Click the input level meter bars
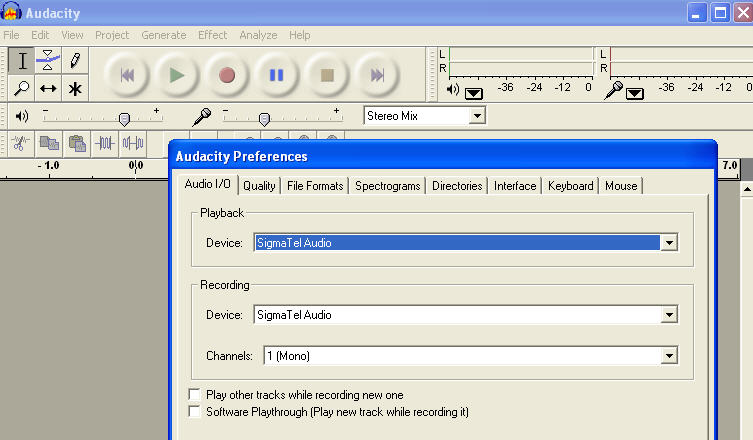753x440 pixels. [x=681, y=61]
